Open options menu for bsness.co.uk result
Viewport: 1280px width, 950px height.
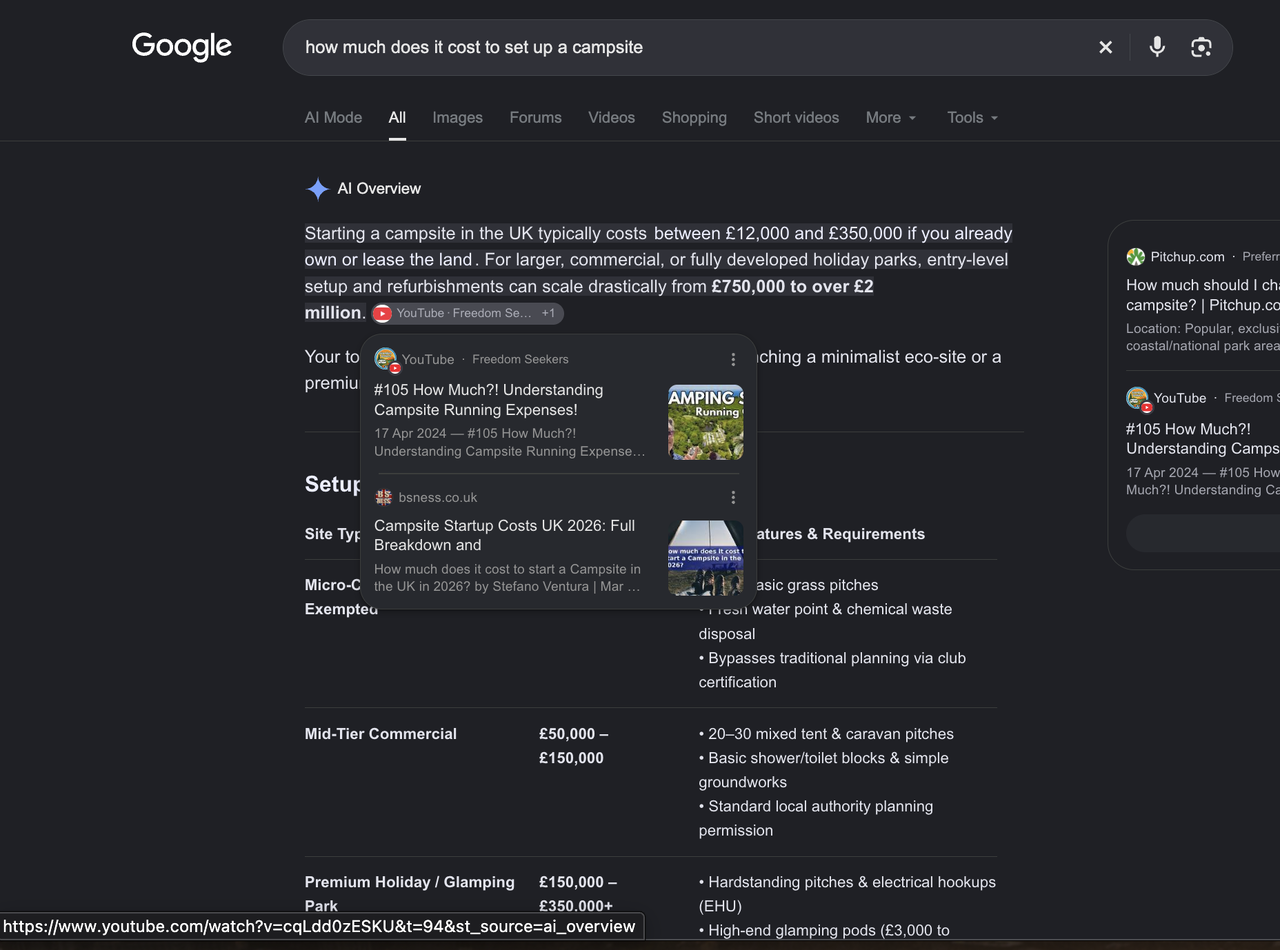click(733, 497)
